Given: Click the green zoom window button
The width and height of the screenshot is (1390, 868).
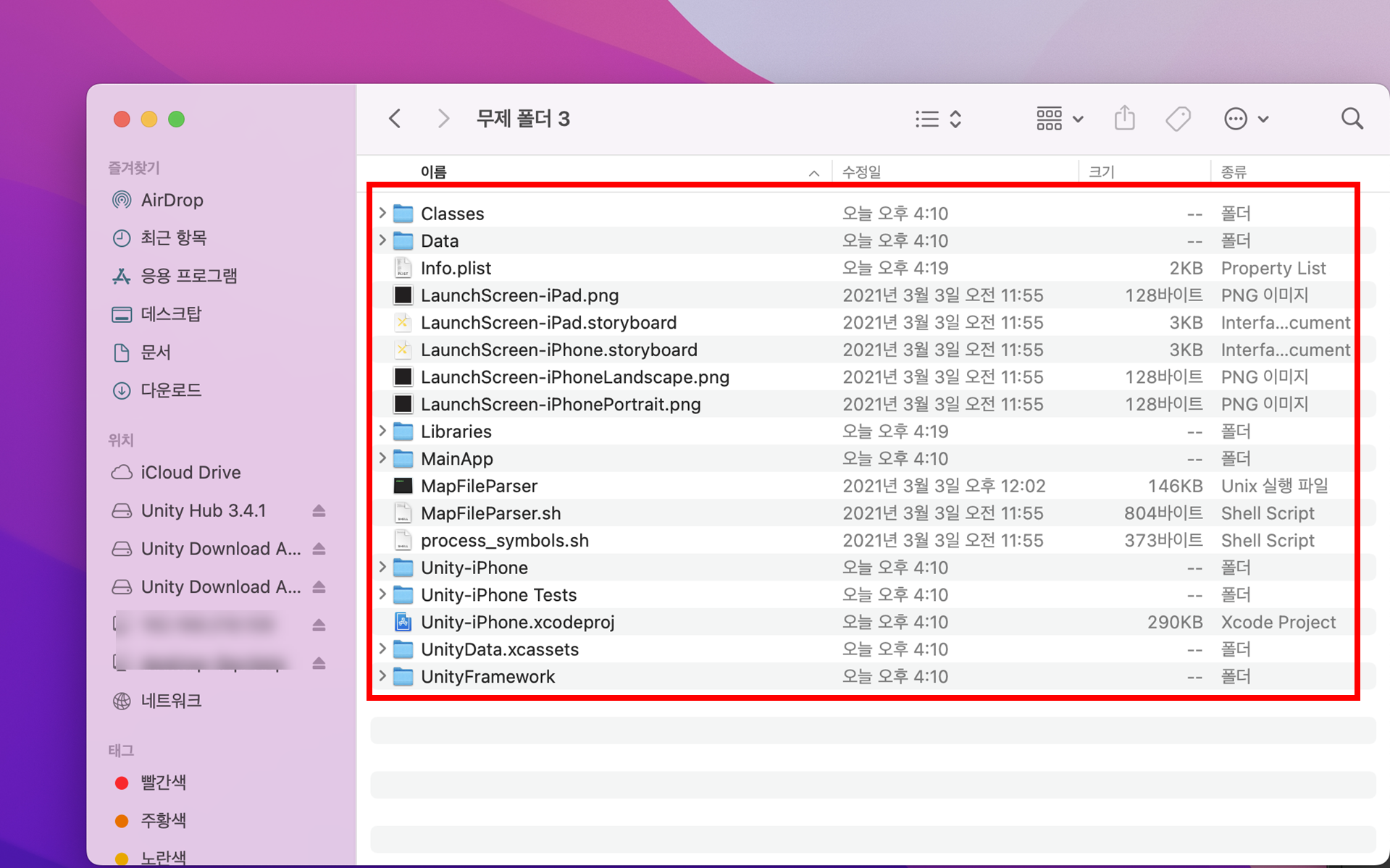Looking at the screenshot, I should (176, 119).
